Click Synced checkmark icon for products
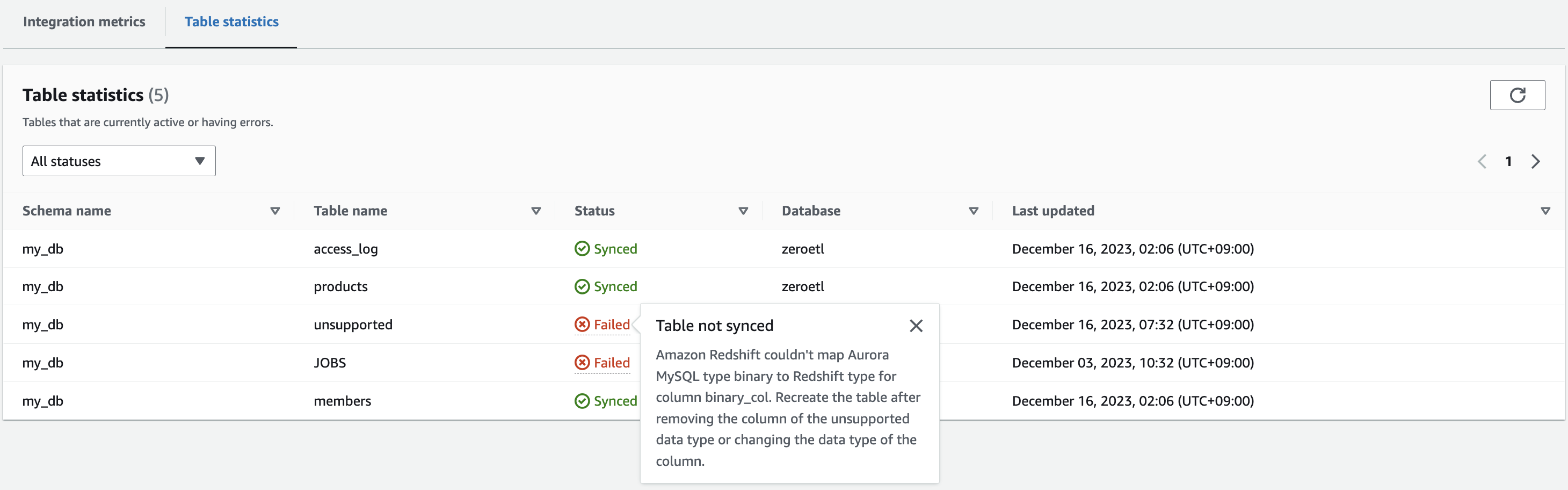Viewport: 1568px width, 490px height. coord(582,287)
